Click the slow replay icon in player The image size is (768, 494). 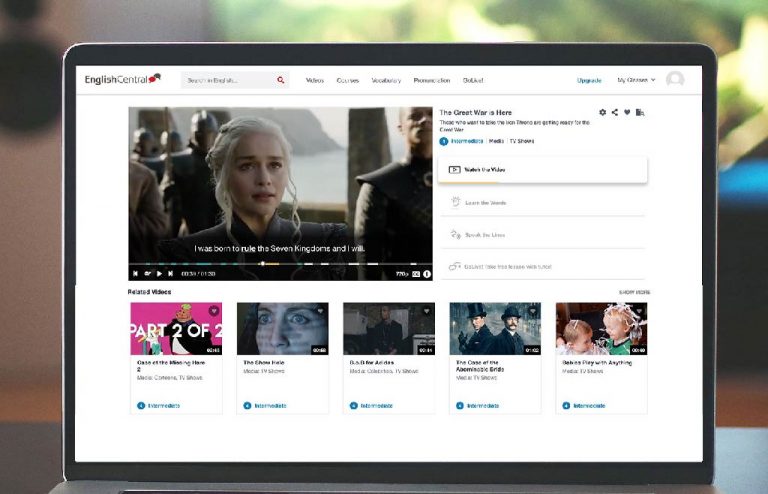[147, 274]
